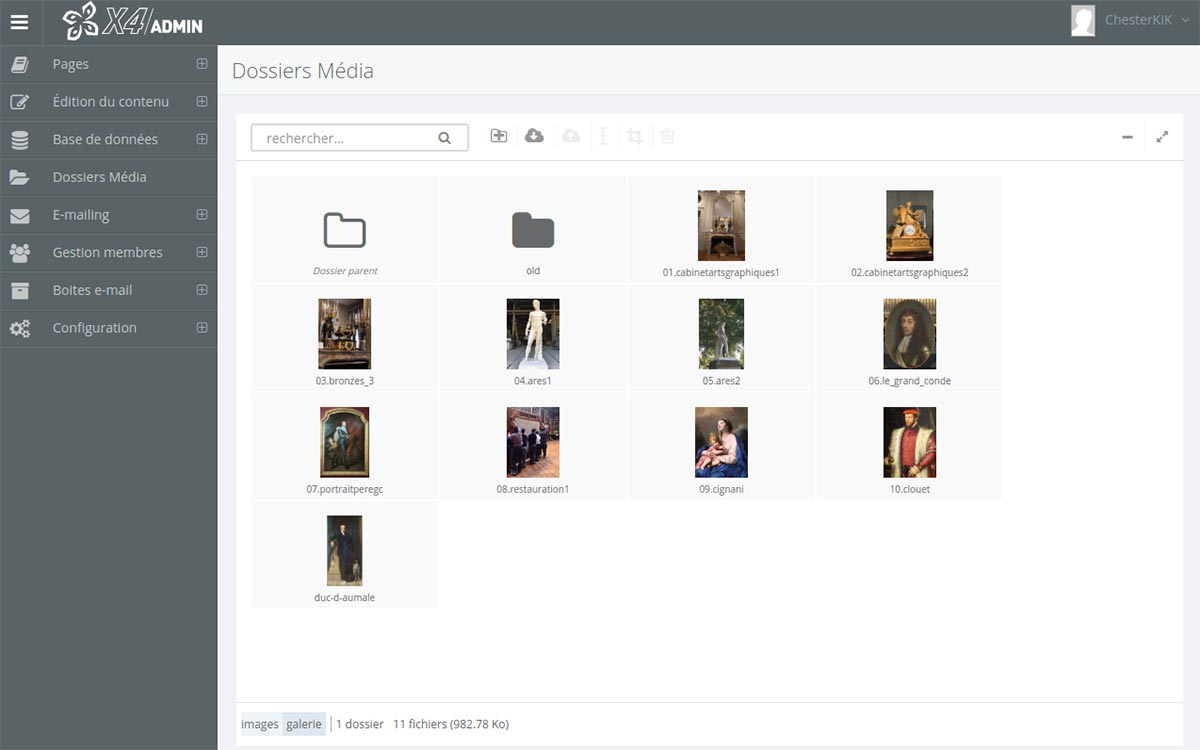The width and height of the screenshot is (1200, 750).
Task: Click the Dossiers Média page heading
Action: pyautogui.click(x=303, y=71)
